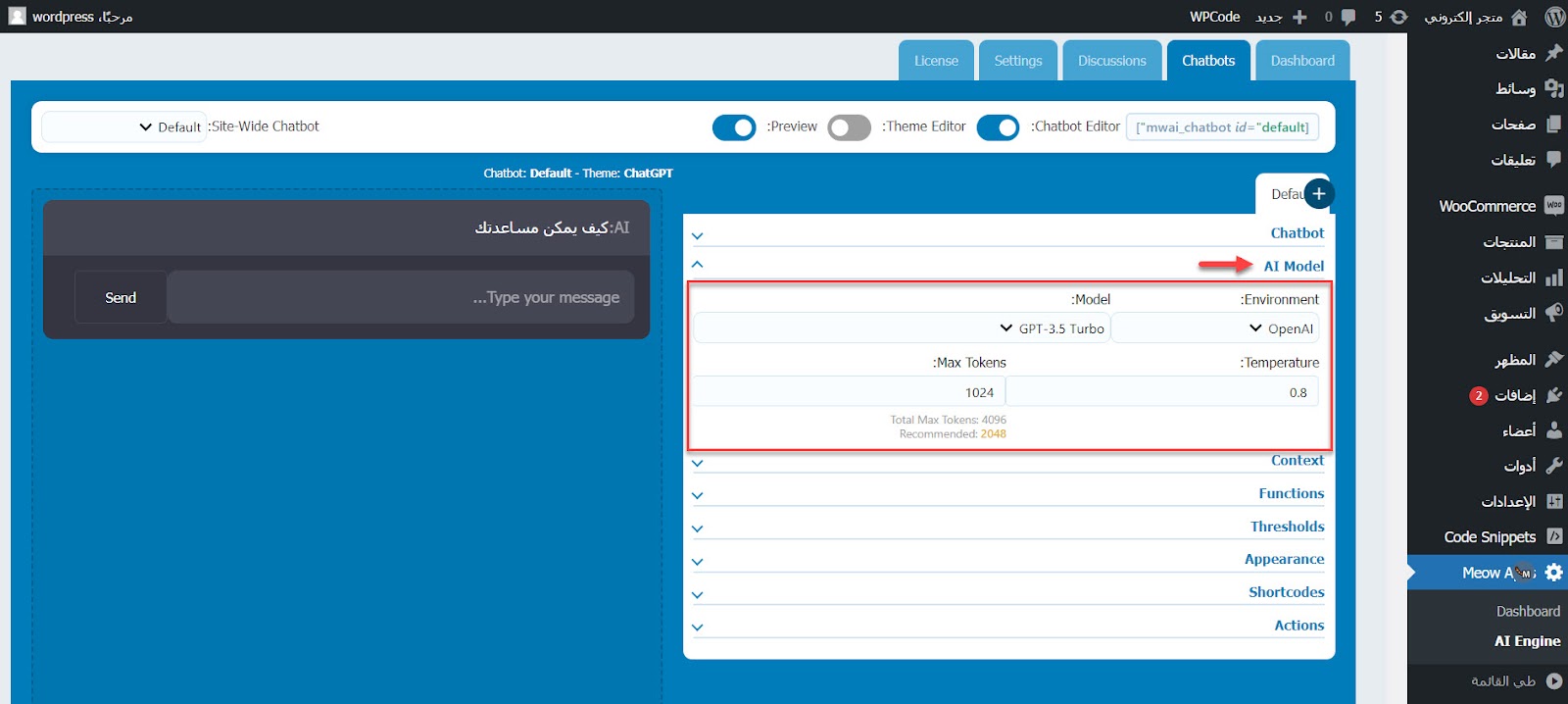This screenshot has height=704, width=1568.
Task: Disable the Chatbot Editor switch
Action: pos(998,127)
